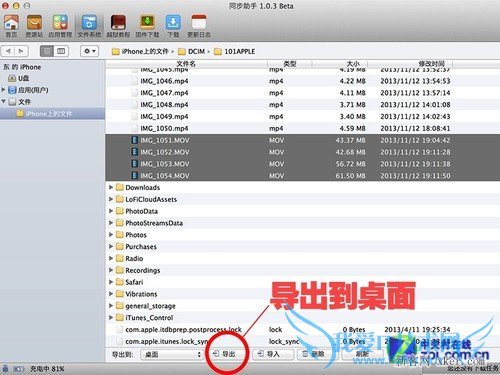Sort by the 类型 column header
Screen dimensions: 500x375
pos(290,64)
